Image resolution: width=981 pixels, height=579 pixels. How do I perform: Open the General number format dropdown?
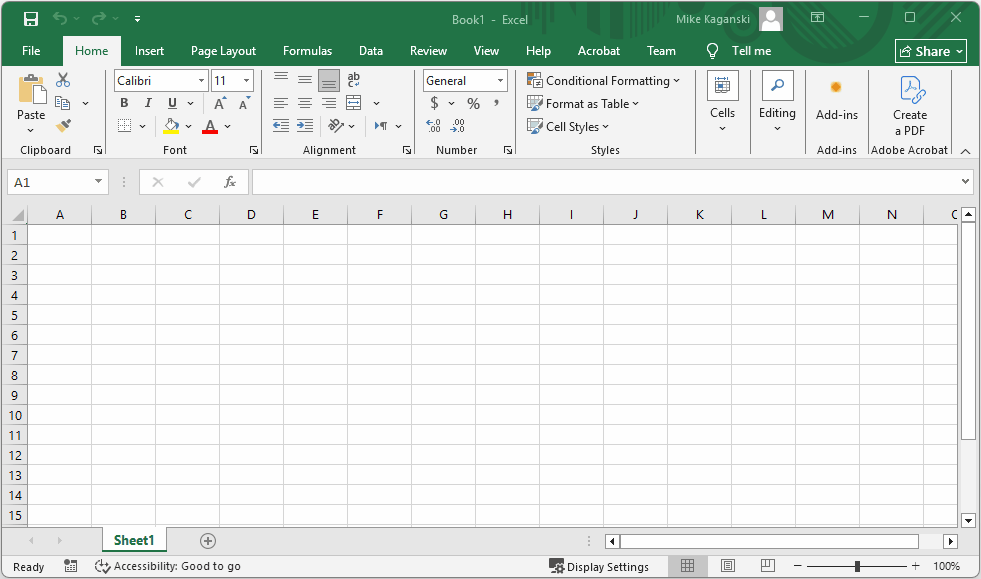click(501, 81)
